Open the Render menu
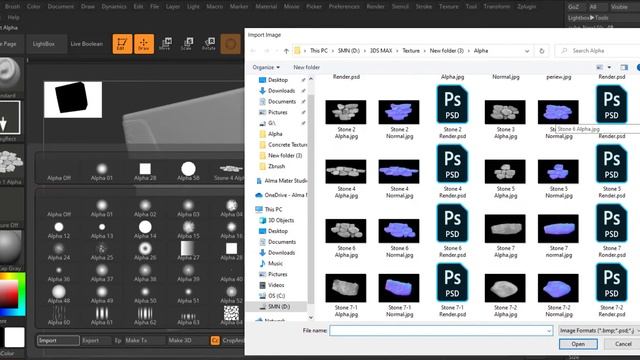 point(375,7)
